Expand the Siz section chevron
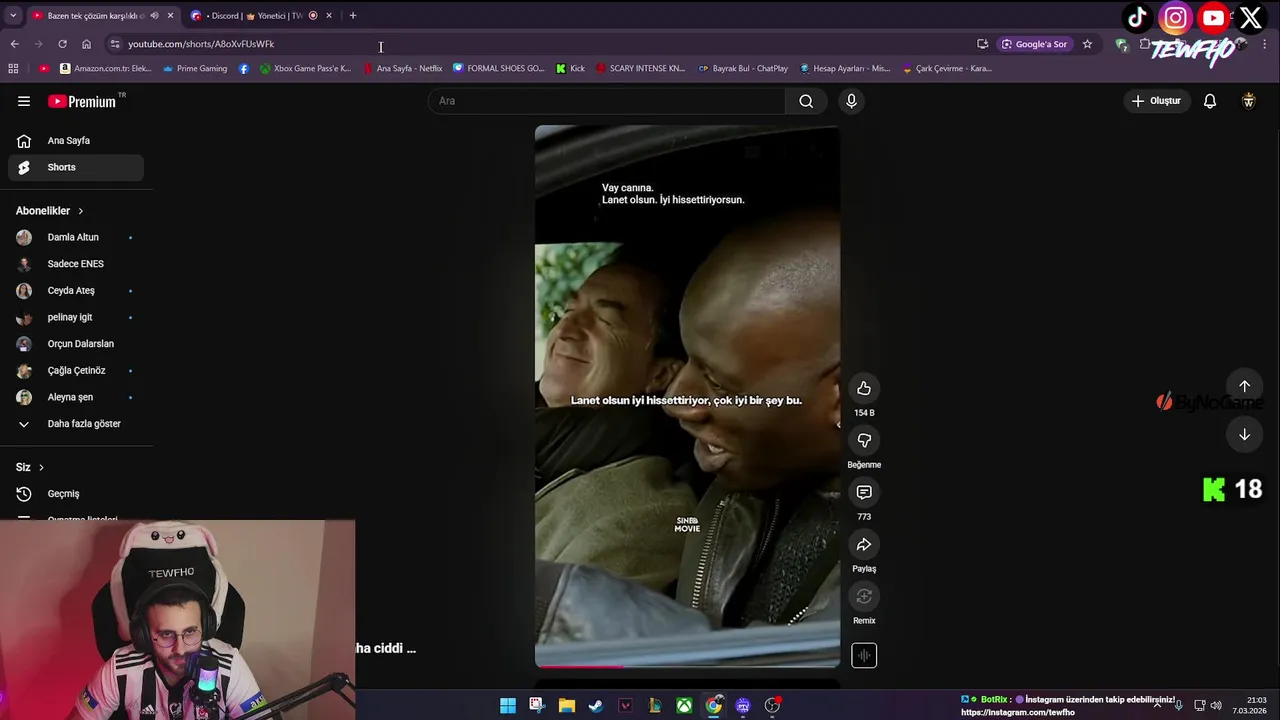The width and height of the screenshot is (1280, 720). pyautogui.click(x=41, y=467)
